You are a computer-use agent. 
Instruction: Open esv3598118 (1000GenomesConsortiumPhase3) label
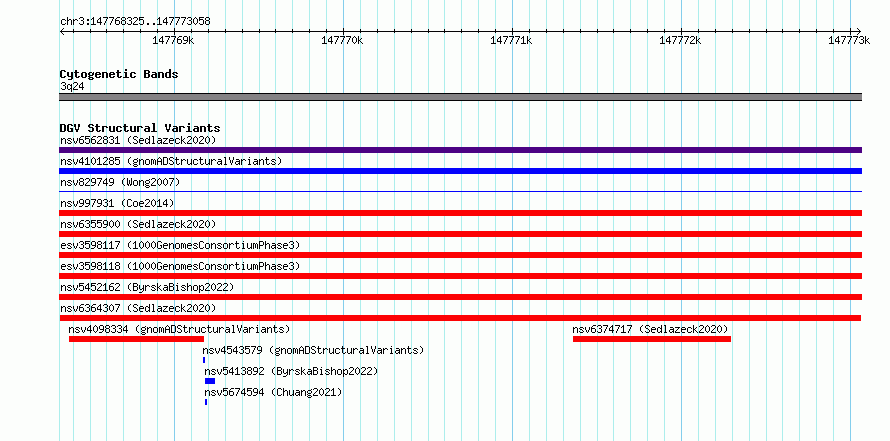(x=180, y=266)
